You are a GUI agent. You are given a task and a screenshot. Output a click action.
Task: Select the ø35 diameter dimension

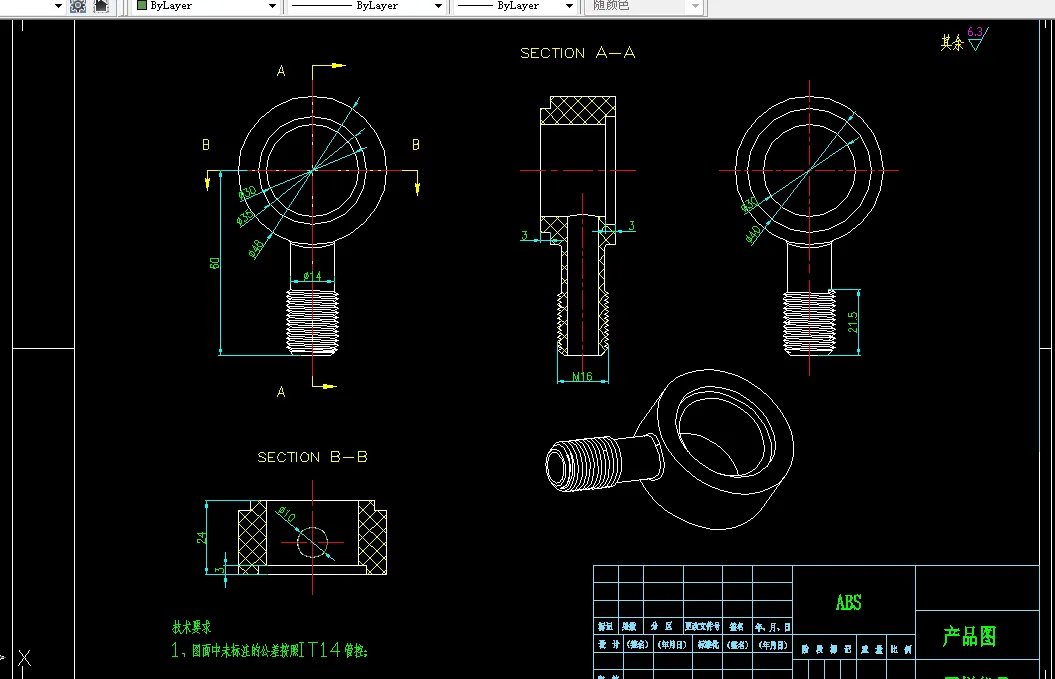pos(244,217)
